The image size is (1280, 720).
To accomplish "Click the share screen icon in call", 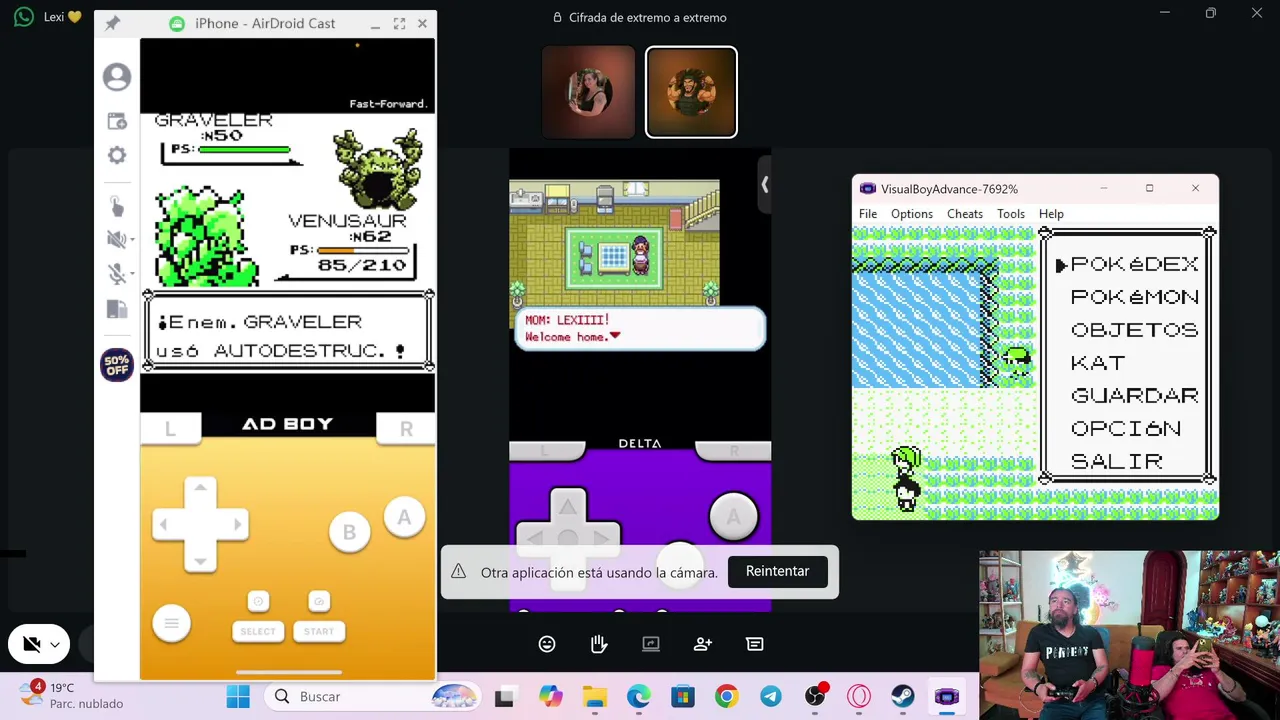I will [x=651, y=644].
